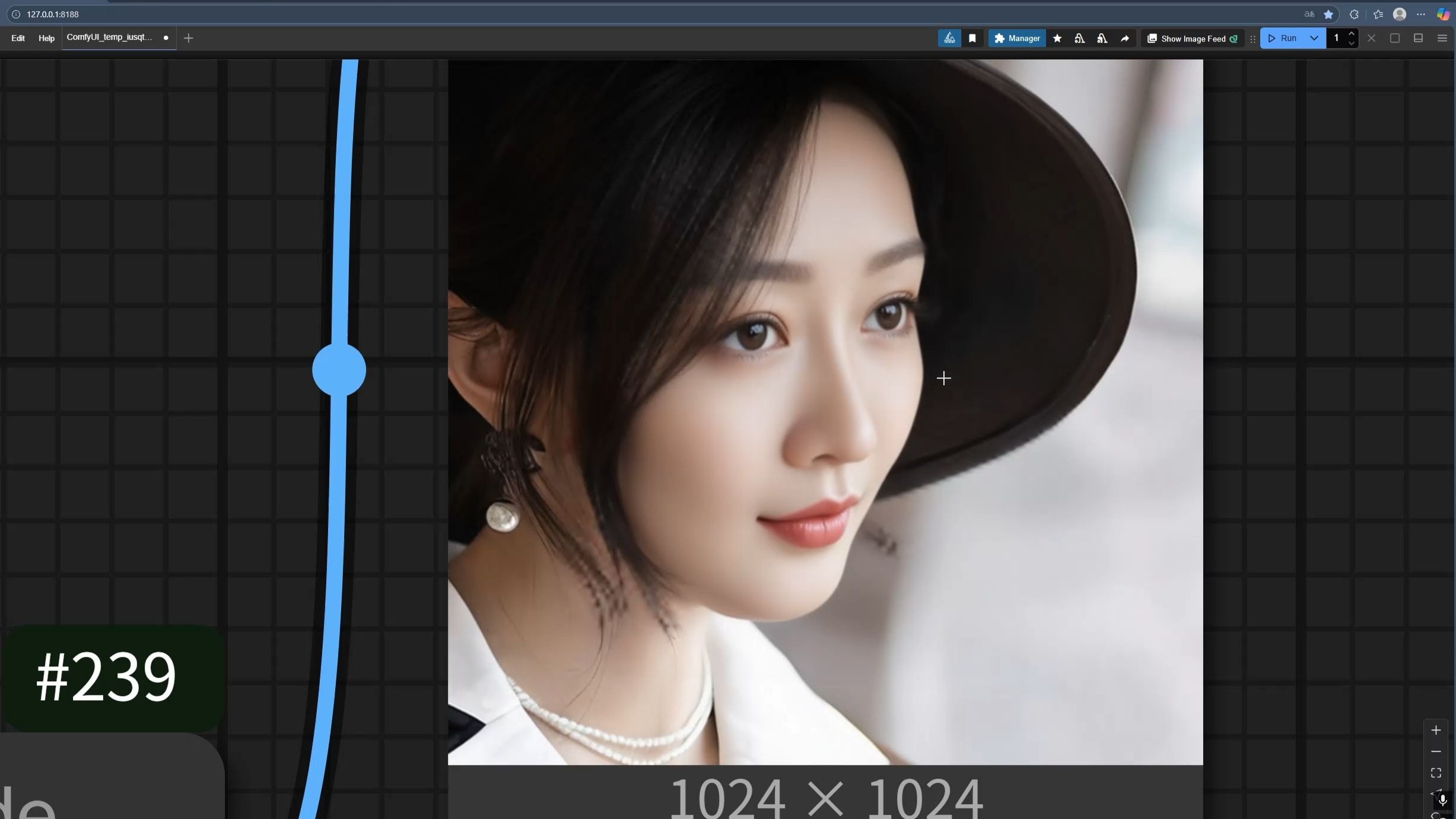Zoom out of the canvas with the minus button

(x=1436, y=752)
